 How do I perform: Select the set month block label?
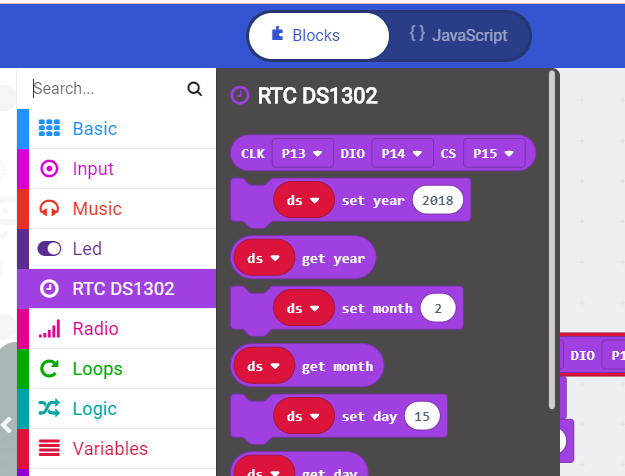pos(377,308)
